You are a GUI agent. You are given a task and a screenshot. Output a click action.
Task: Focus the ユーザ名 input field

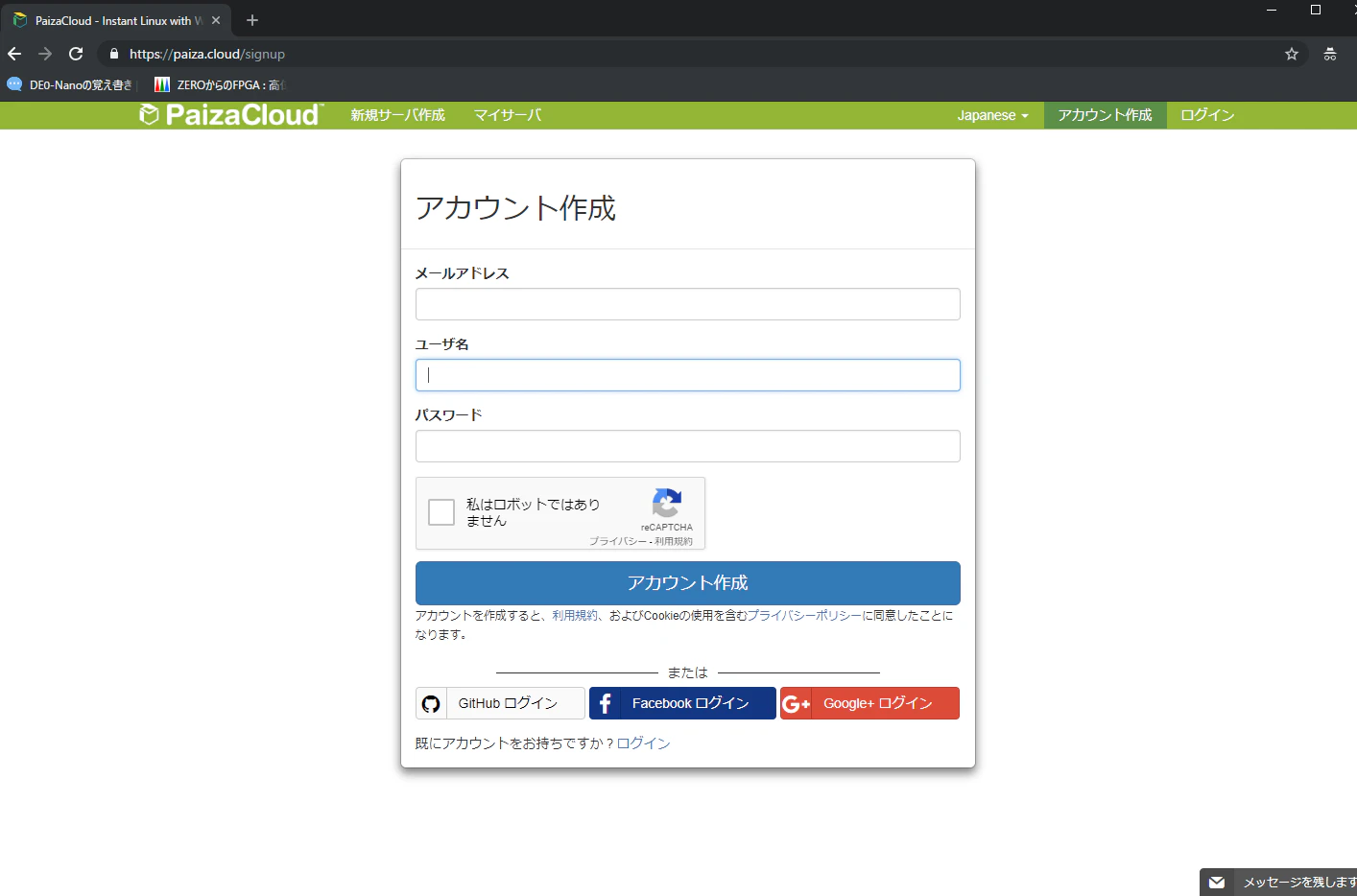(x=688, y=375)
